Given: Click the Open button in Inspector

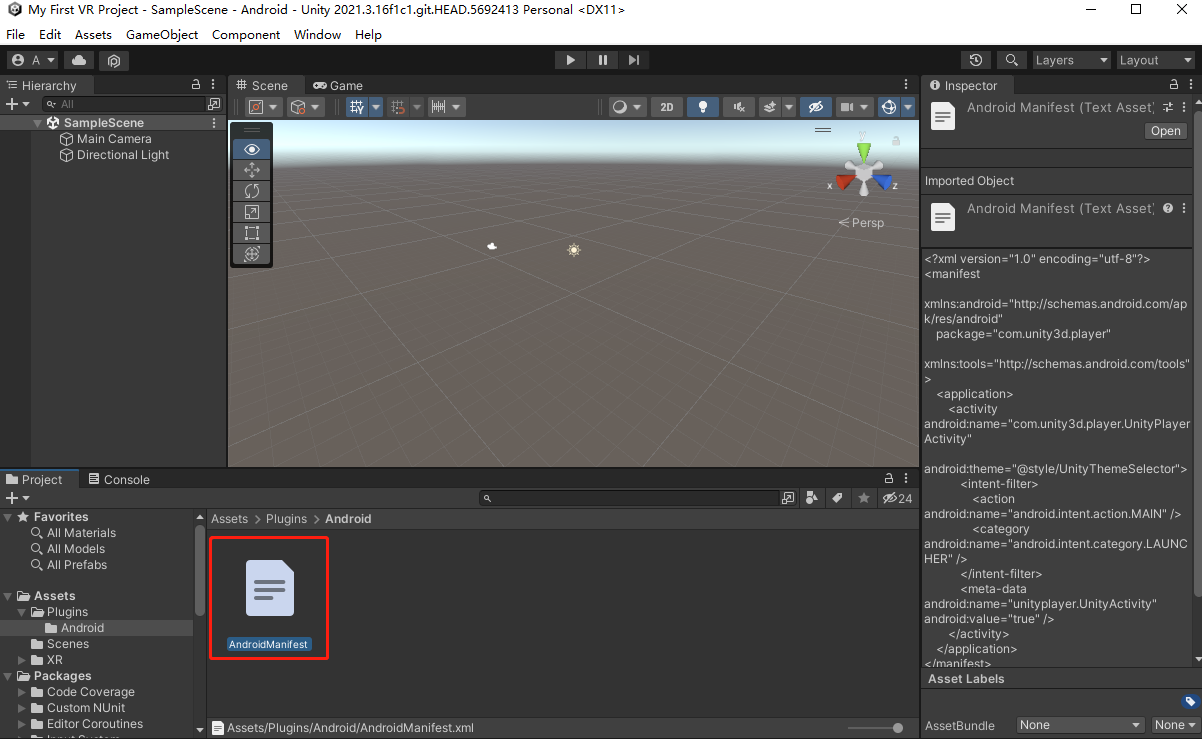Looking at the screenshot, I should pyautogui.click(x=1165, y=131).
